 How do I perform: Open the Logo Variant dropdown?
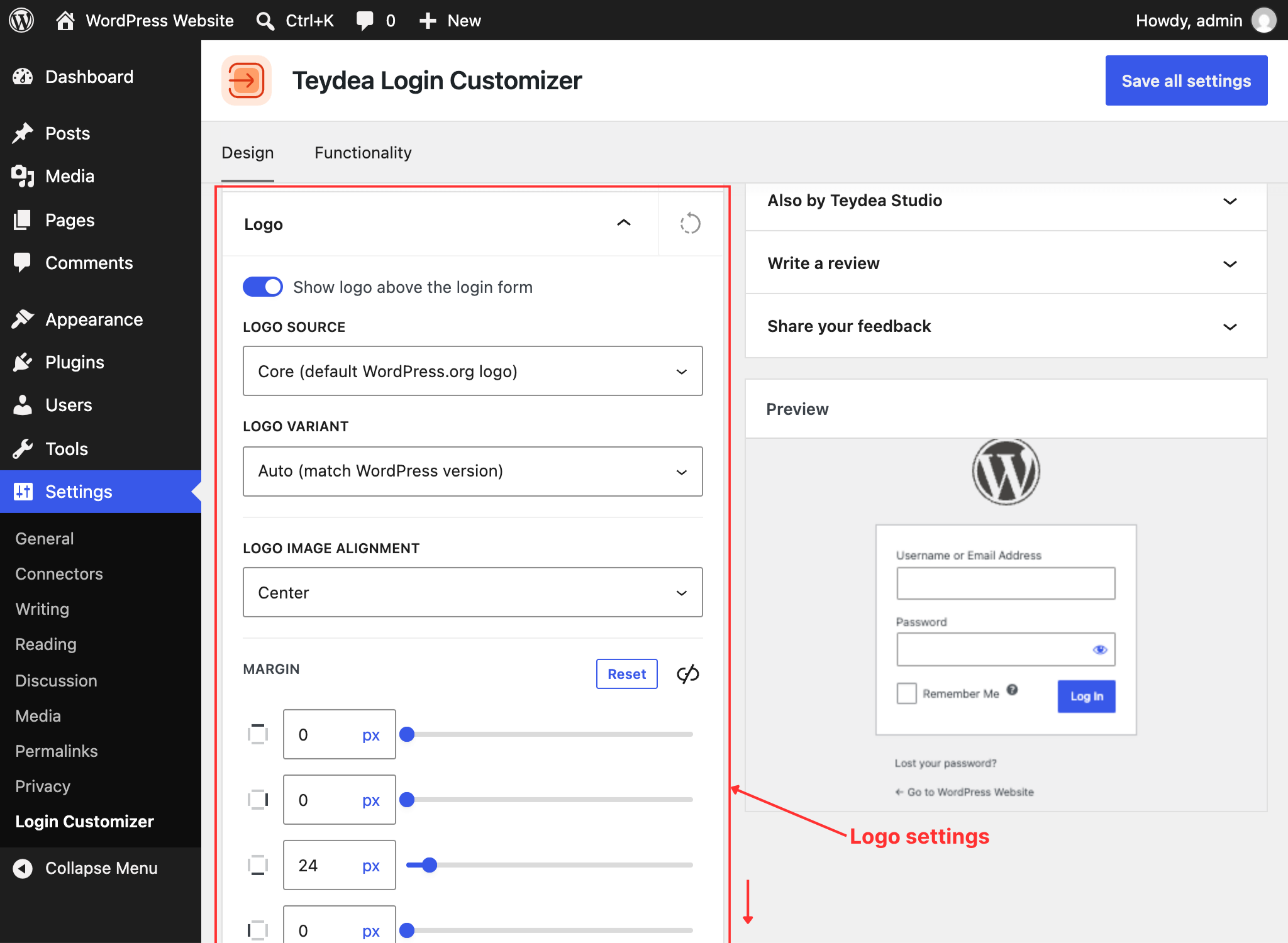tap(473, 472)
